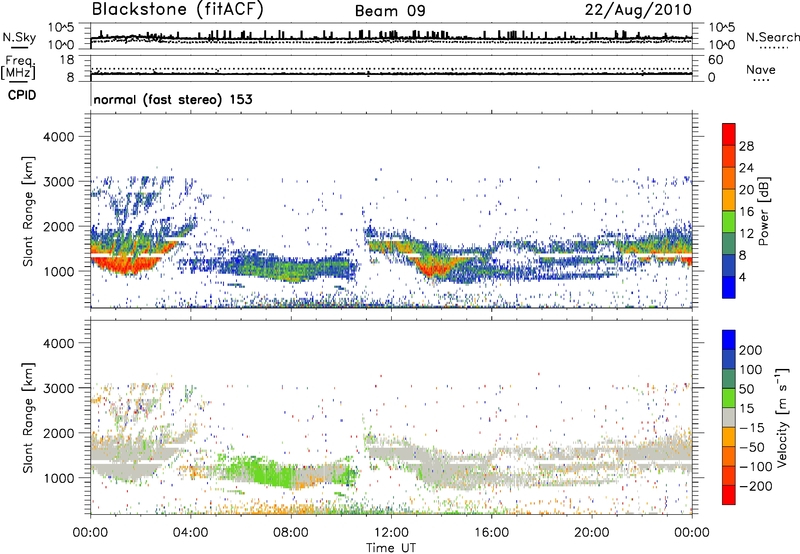Click the Nave legend label
Viewport: 800px width, 554px height.
point(761,69)
